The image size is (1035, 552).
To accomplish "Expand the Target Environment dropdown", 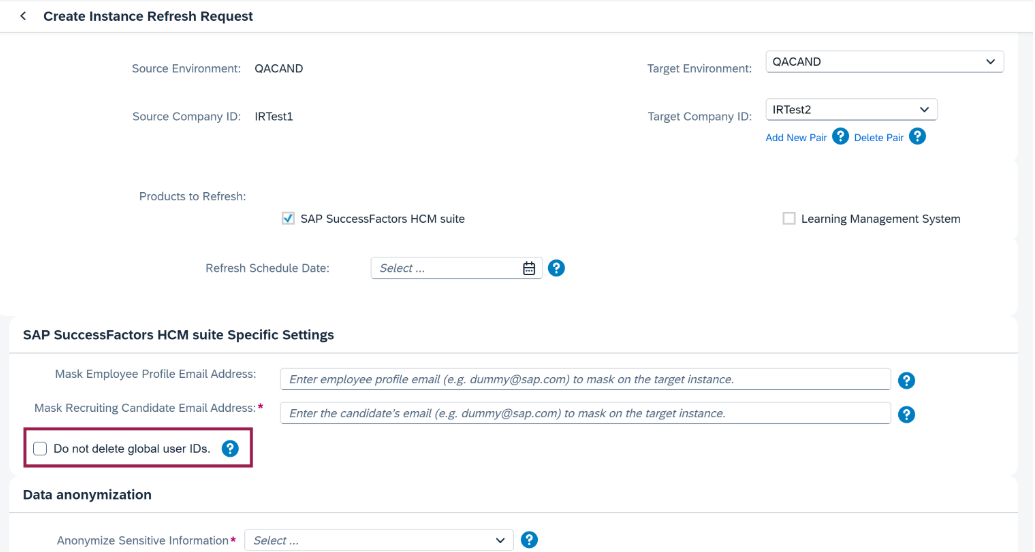I will tap(885, 61).
